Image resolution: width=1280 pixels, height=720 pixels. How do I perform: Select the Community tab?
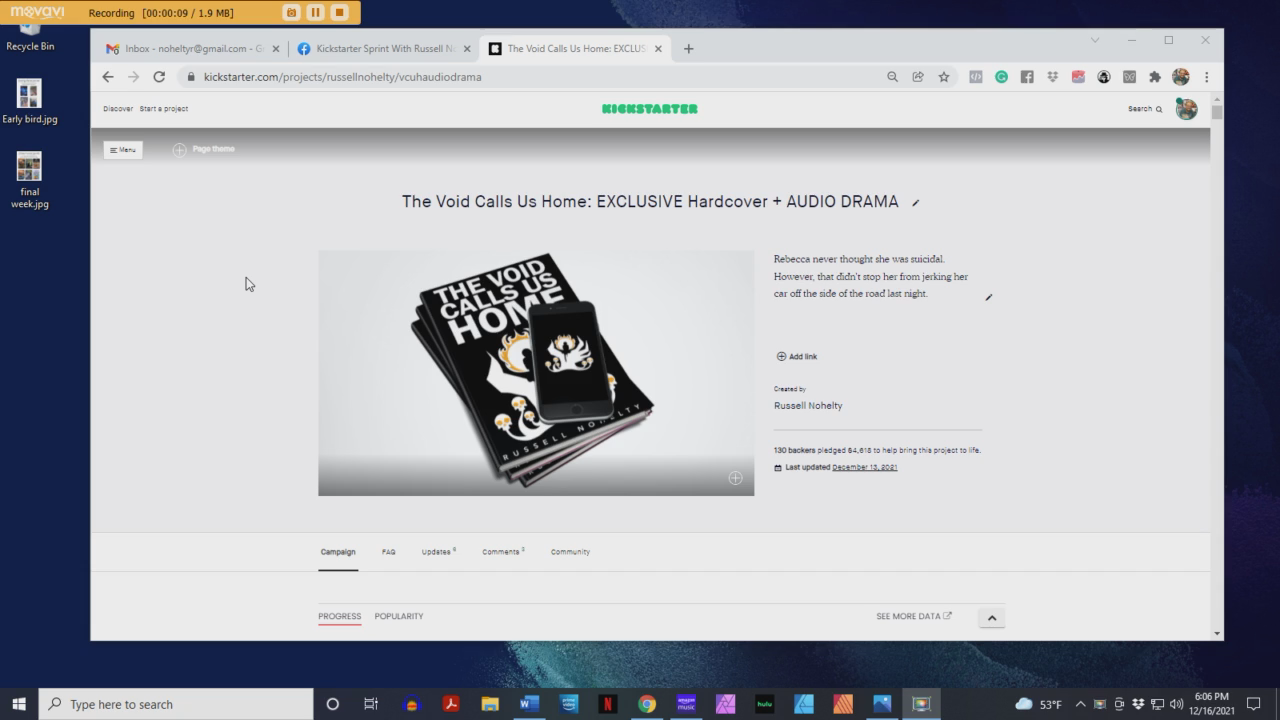(x=570, y=552)
